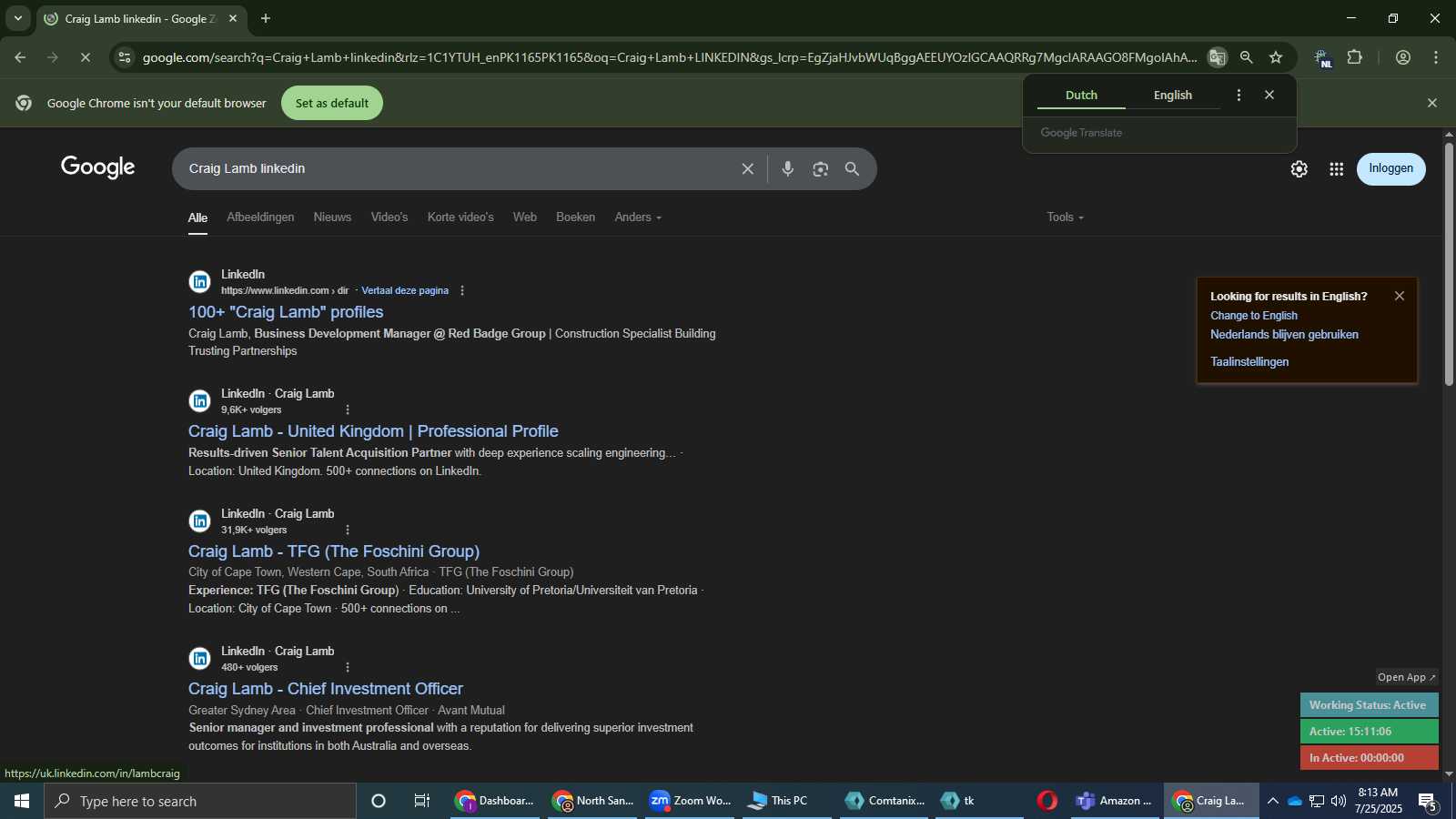1456x819 pixels.
Task: Open Google apps grid
Action: pos(1336,168)
